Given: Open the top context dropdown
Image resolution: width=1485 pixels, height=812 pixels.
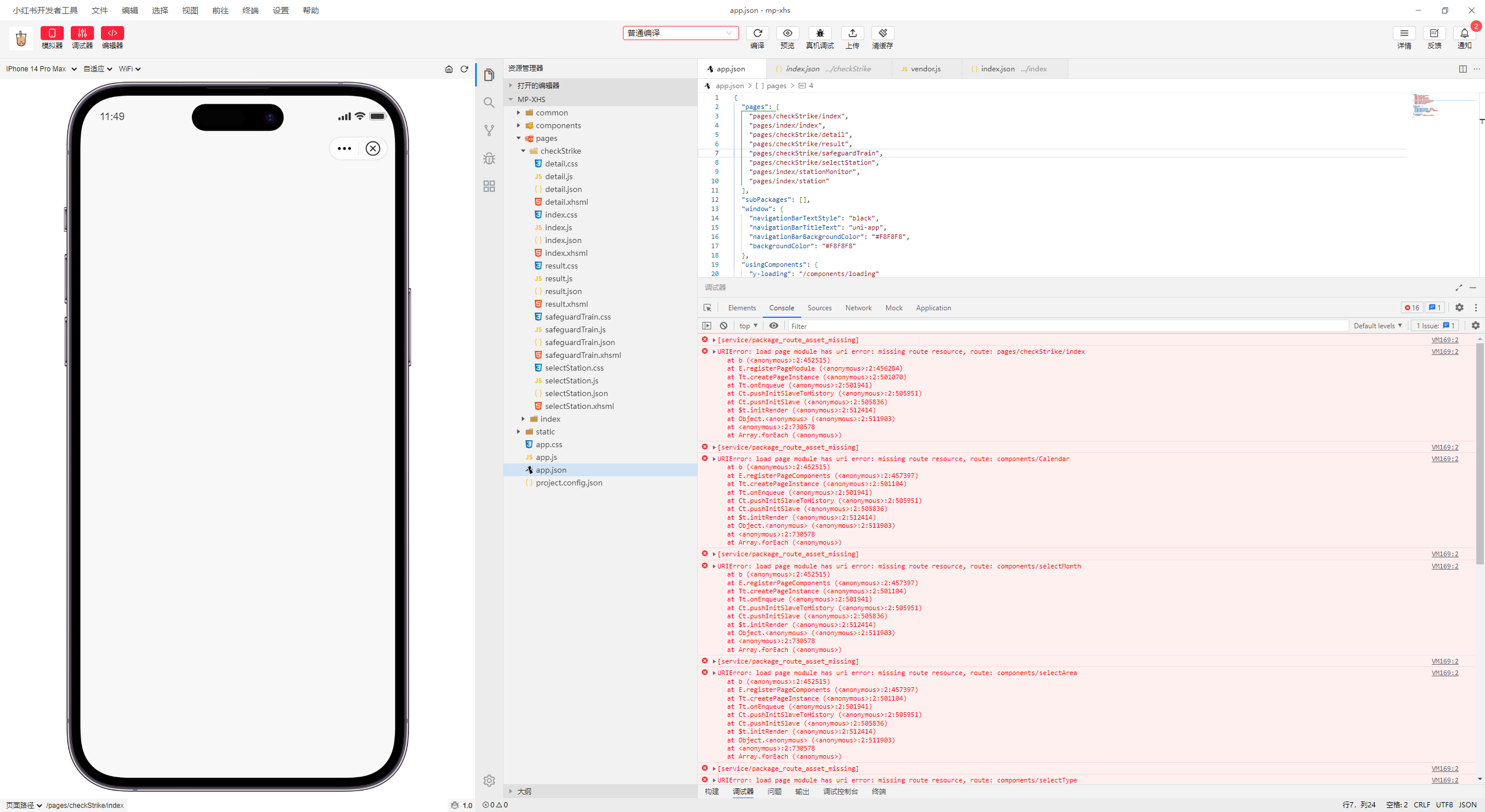Looking at the screenshot, I should pos(748,326).
